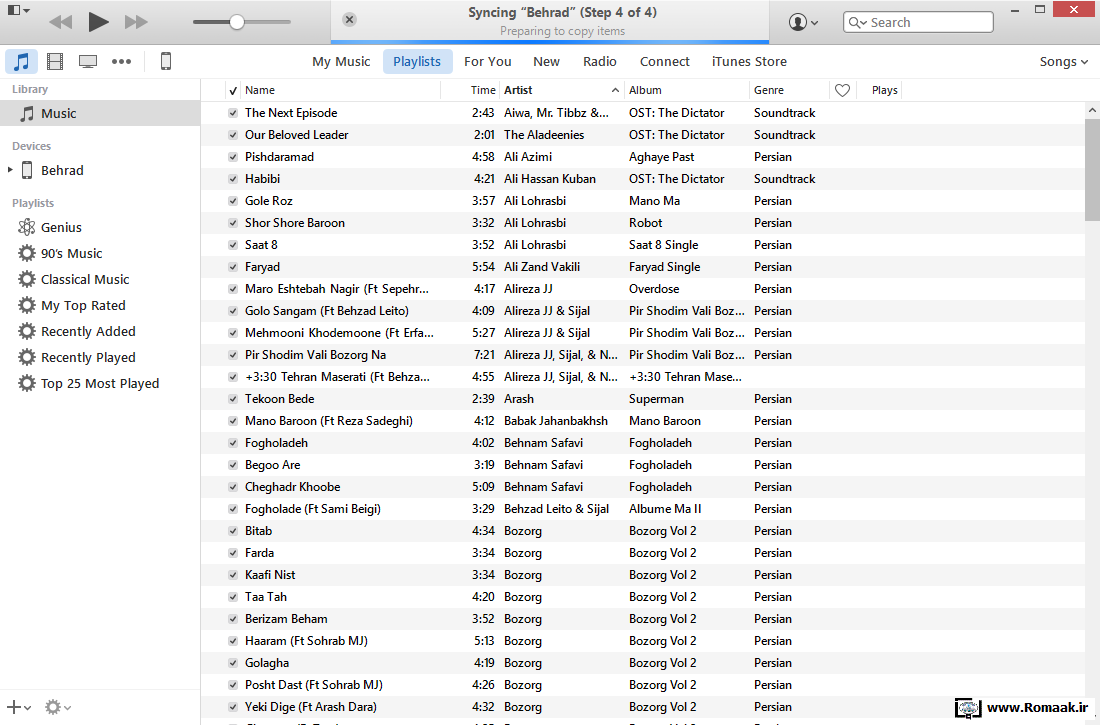Uncheck the Golagha song checkbox
The height and width of the screenshot is (725, 1100).
pyautogui.click(x=233, y=663)
